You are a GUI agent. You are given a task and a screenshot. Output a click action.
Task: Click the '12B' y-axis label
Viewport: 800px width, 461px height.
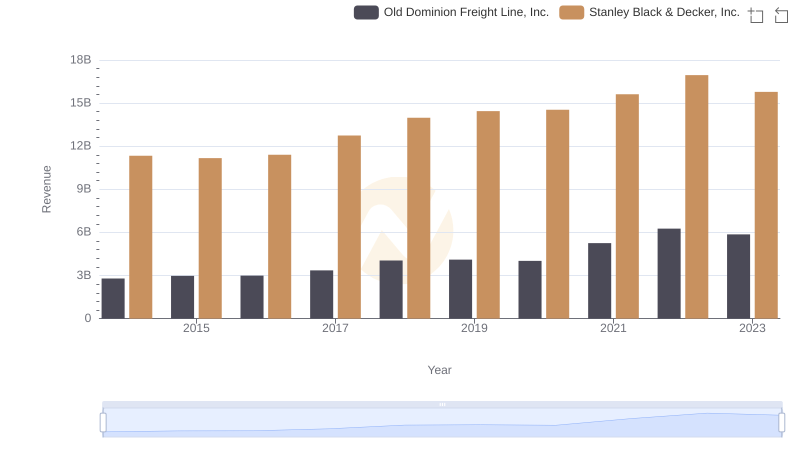pyautogui.click(x=81, y=146)
